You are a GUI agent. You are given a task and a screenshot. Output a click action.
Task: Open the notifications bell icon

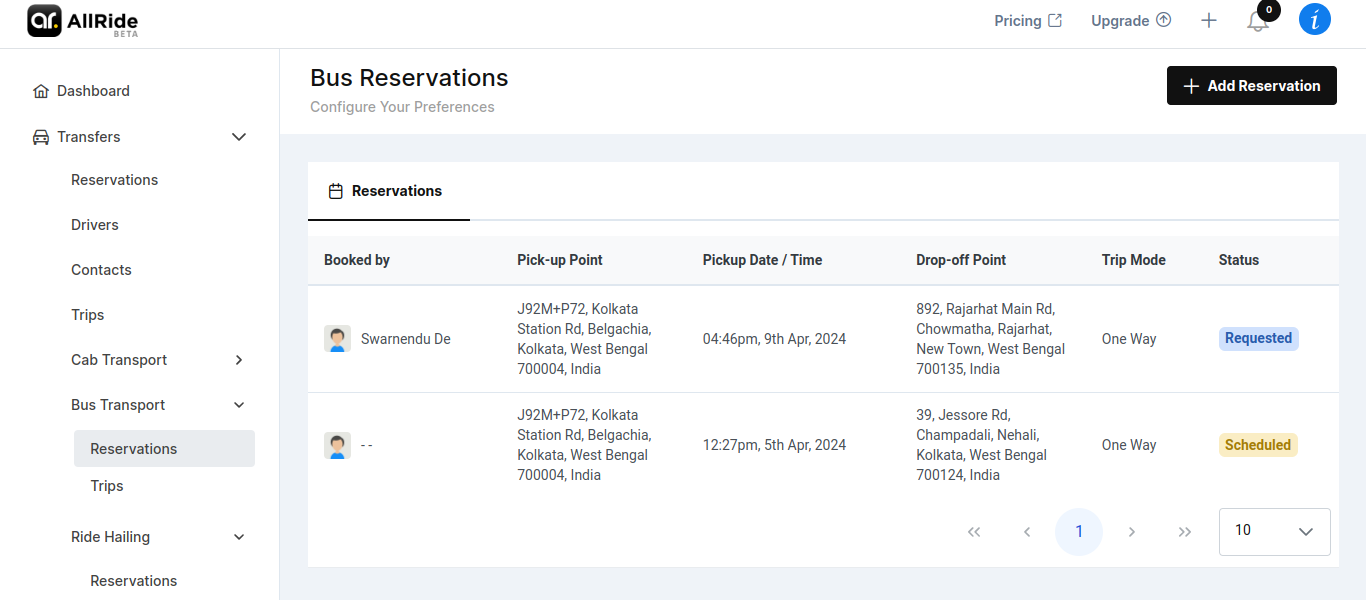1257,21
